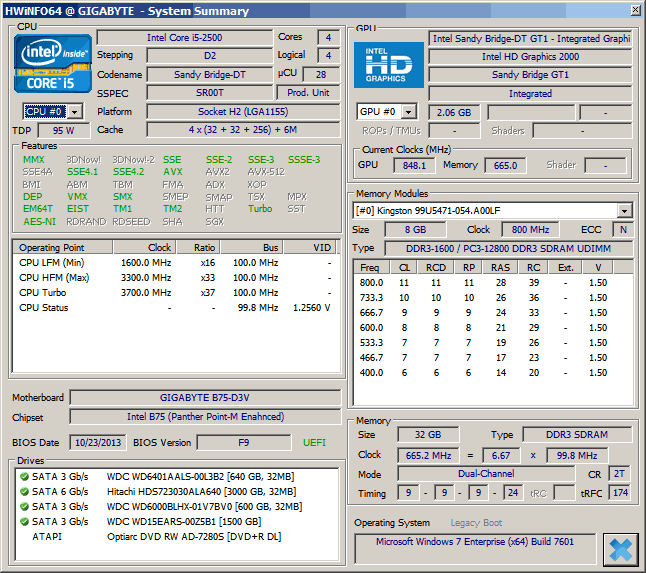
Task: Click the Socket H2 (LGA1155) platform field
Action: [x=243, y=112]
